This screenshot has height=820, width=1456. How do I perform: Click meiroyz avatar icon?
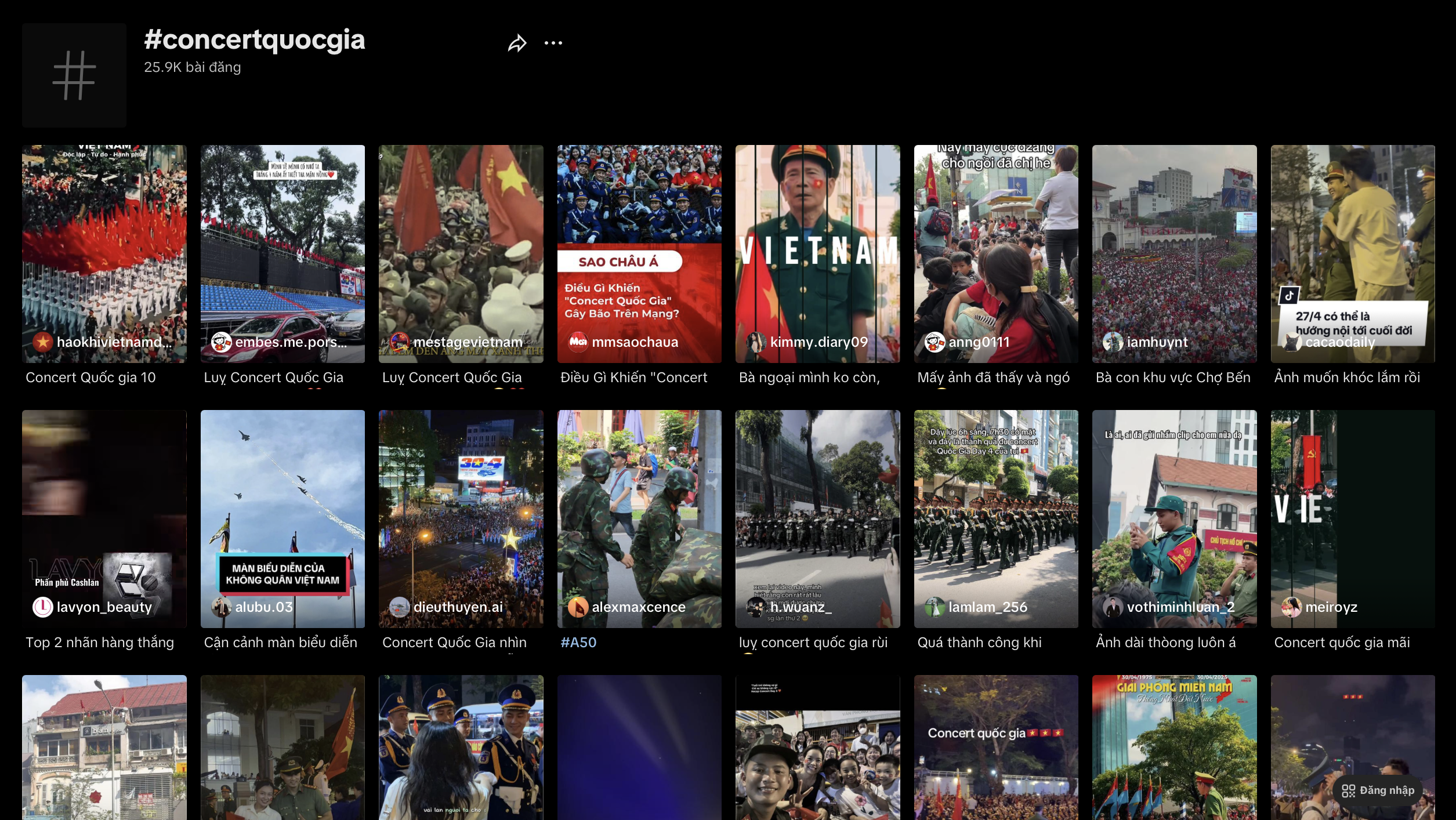tap(1291, 607)
